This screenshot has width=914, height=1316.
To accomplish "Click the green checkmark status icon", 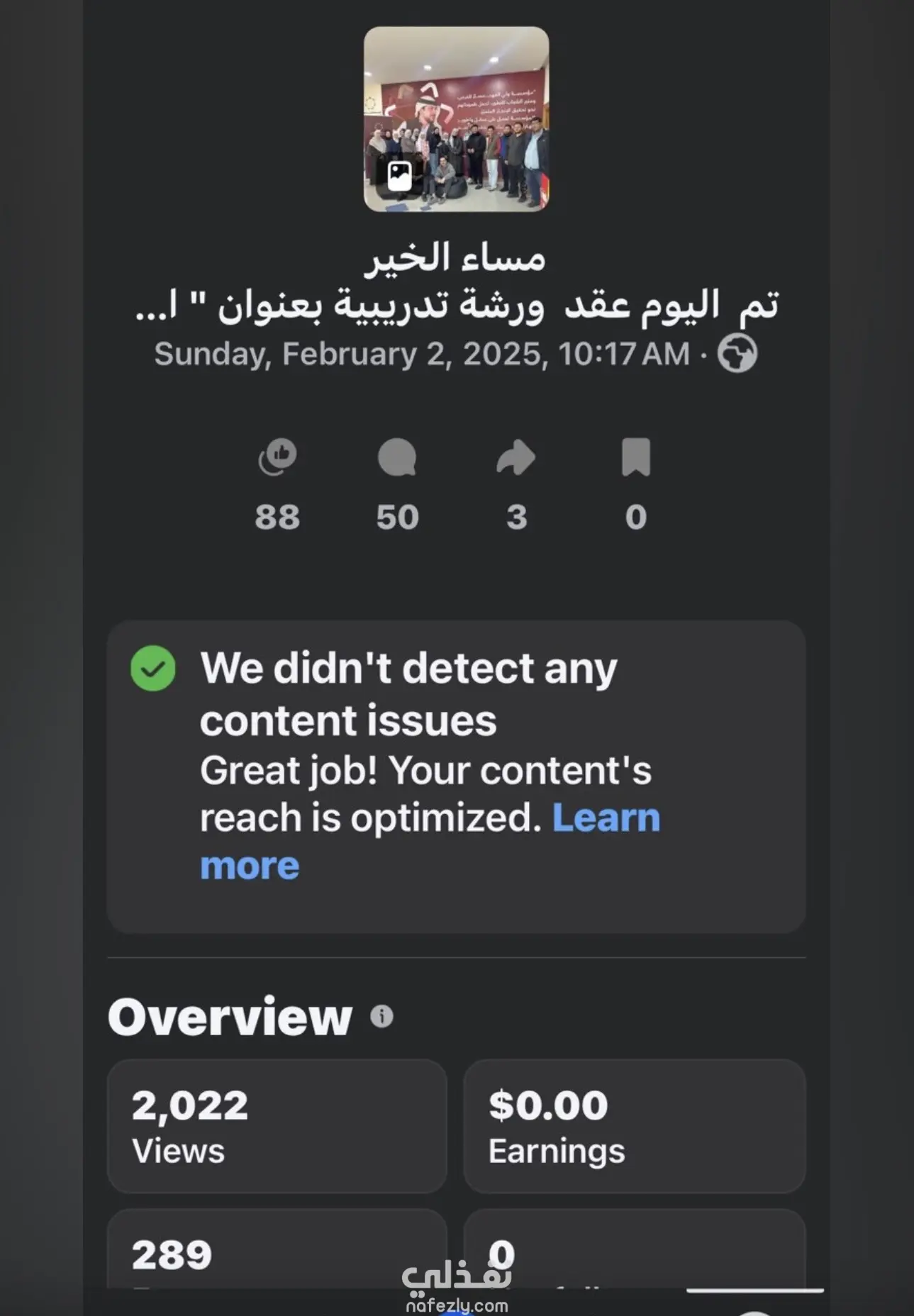I will tap(153, 669).
